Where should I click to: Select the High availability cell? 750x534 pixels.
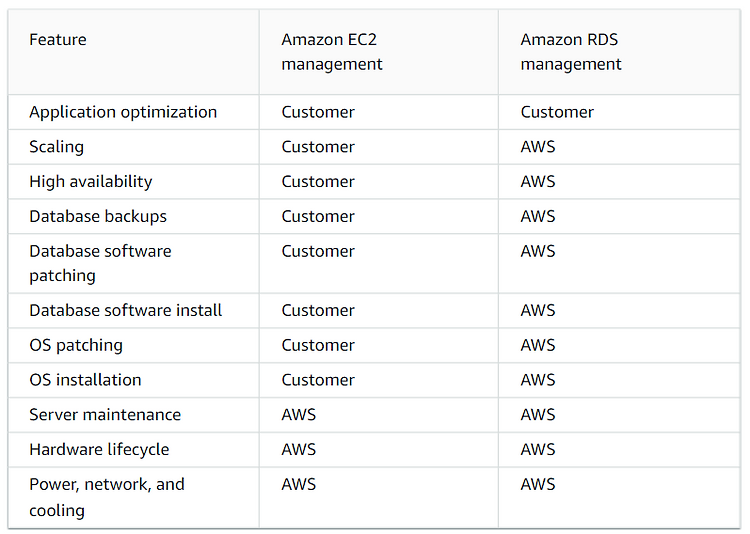click(90, 182)
